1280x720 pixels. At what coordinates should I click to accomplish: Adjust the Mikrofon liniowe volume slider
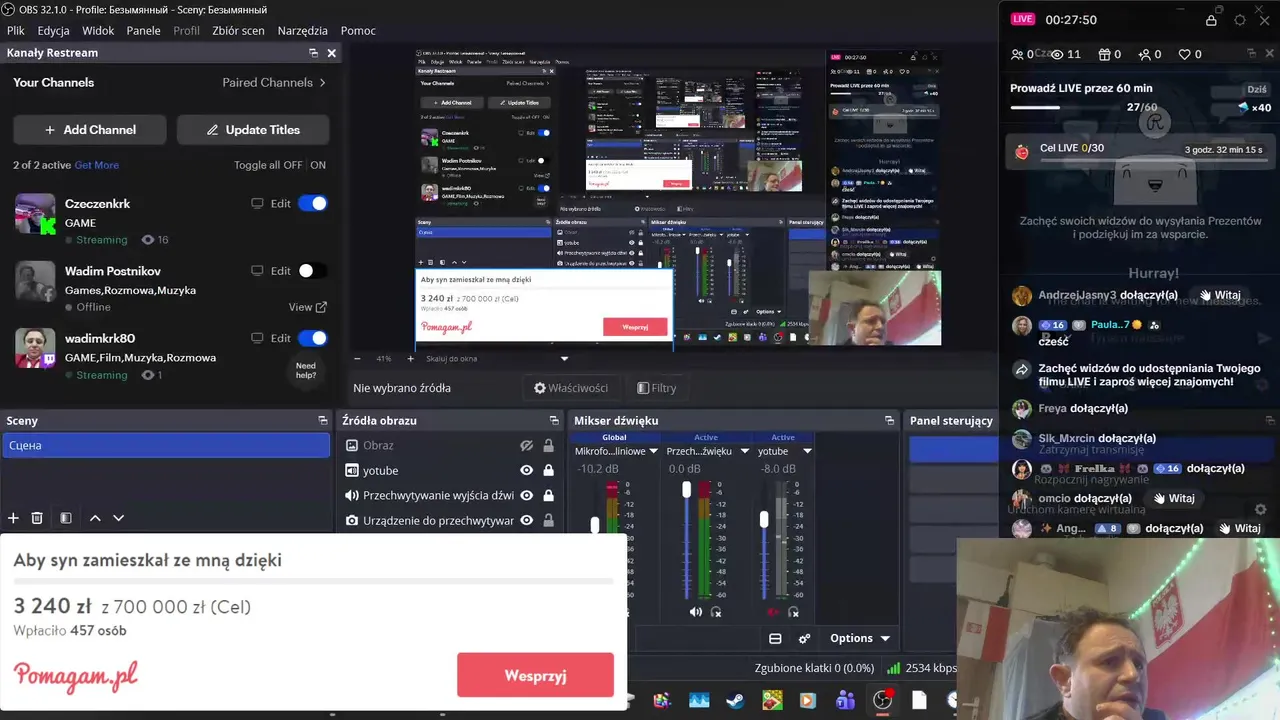(x=595, y=524)
